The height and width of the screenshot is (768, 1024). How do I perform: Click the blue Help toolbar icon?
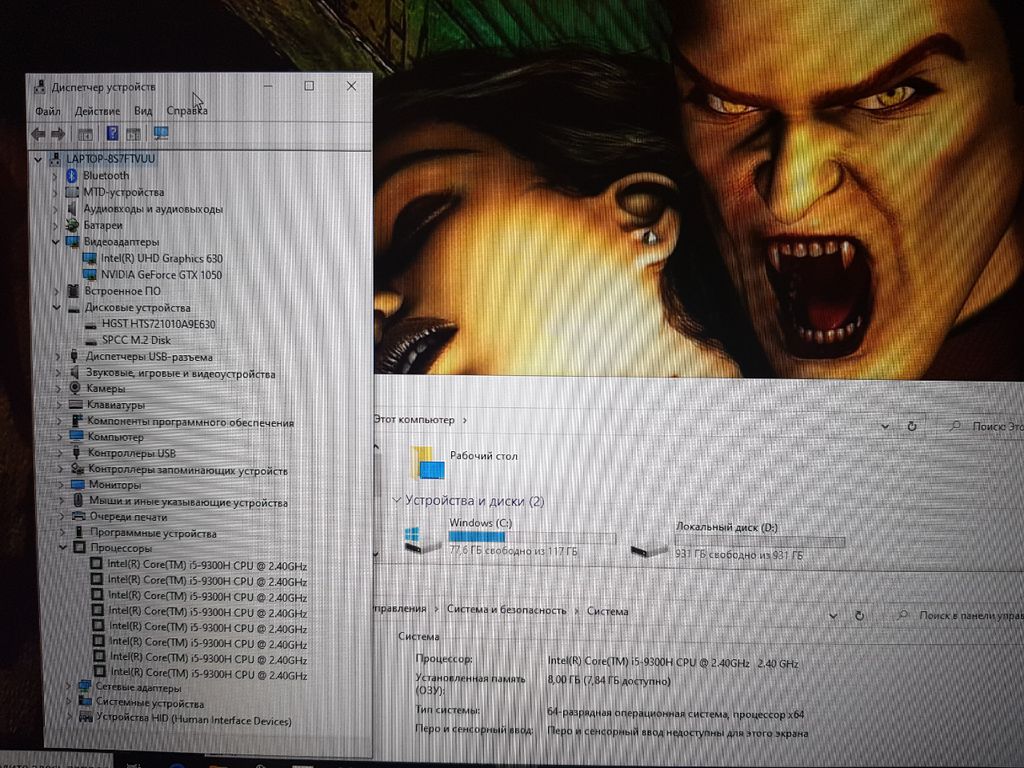[x=112, y=133]
